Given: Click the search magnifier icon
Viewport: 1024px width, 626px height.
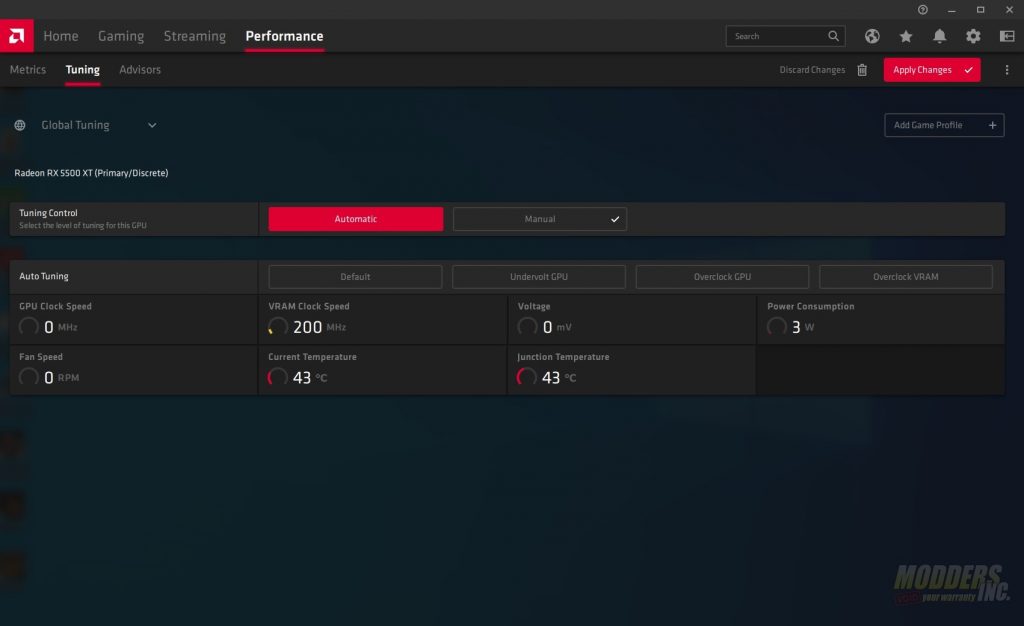Looking at the screenshot, I should (x=833, y=36).
